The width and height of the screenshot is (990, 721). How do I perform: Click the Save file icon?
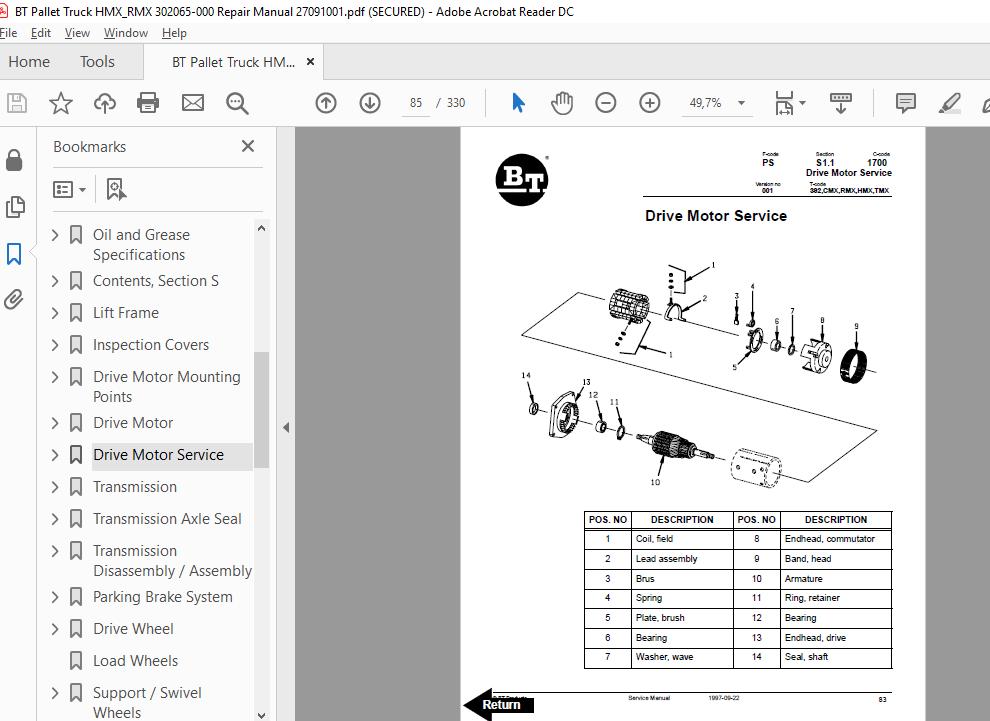[x=16, y=103]
